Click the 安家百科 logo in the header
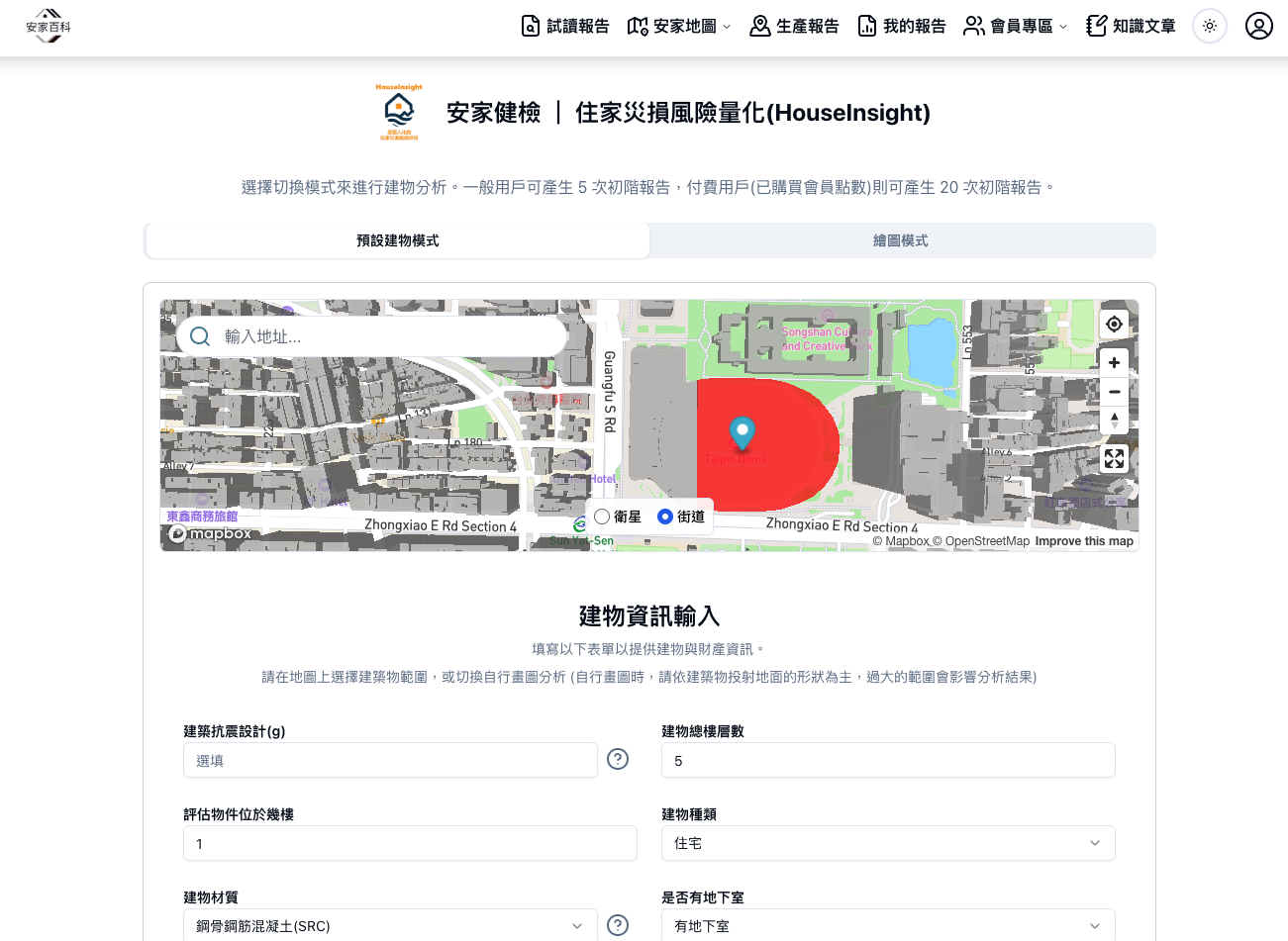This screenshot has height=941, width=1288. pyautogui.click(x=48, y=26)
